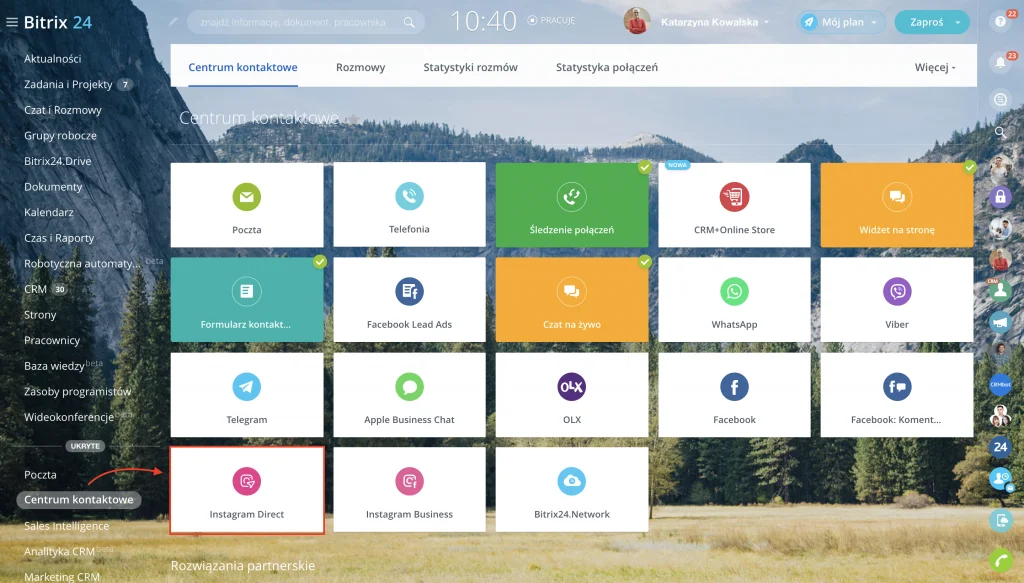Toggle the PRACUJĘ work status

click(x=552, y=20)
